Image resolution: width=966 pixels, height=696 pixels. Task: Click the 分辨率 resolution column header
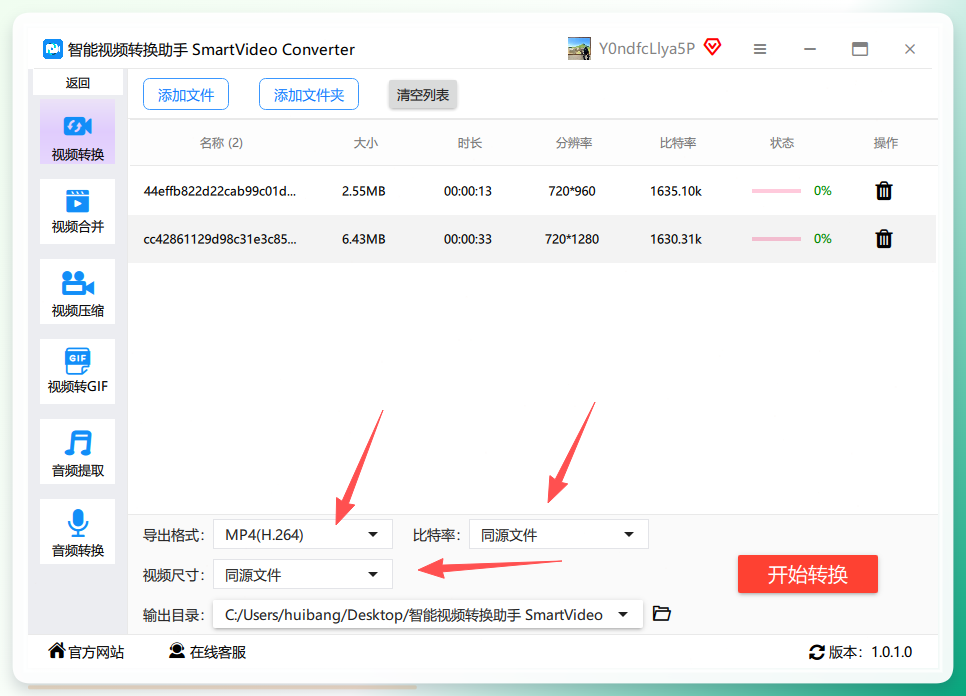point(574,143)
